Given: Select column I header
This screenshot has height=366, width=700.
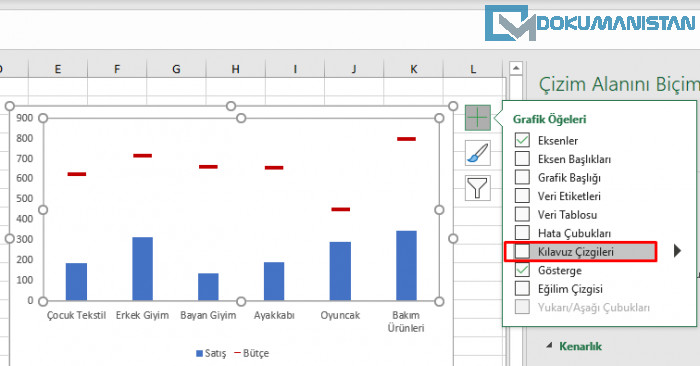Looking at the screenshot, I should pyautogui.click(x=295, y=69).
